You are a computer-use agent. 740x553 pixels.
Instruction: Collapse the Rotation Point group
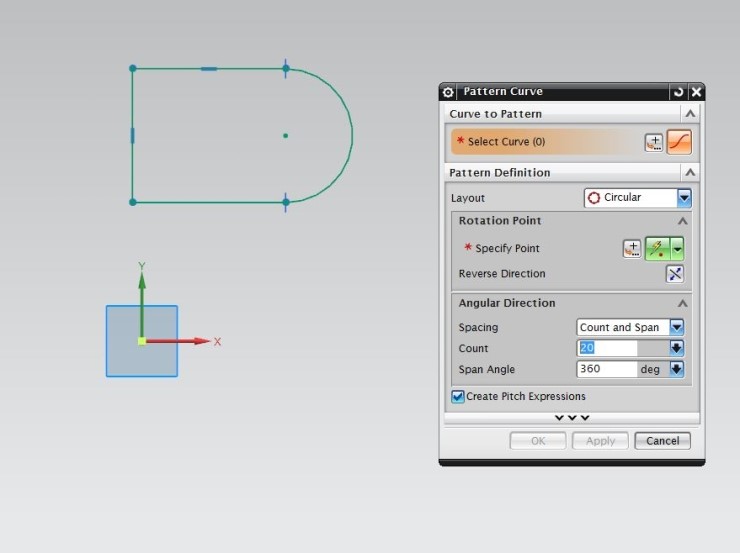(682, 221)
